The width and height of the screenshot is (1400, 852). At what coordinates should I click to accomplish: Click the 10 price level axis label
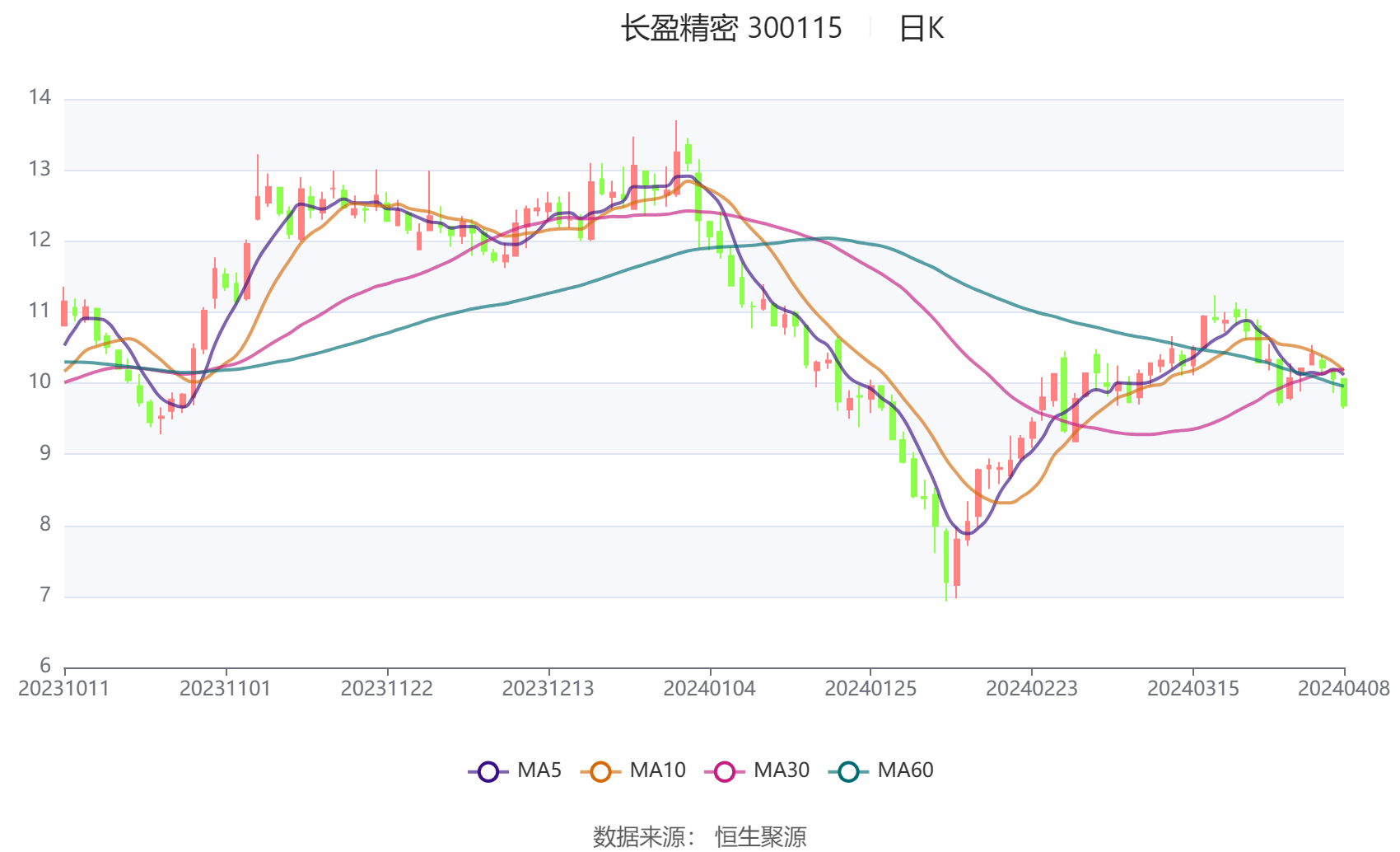(x=40, y=382)
